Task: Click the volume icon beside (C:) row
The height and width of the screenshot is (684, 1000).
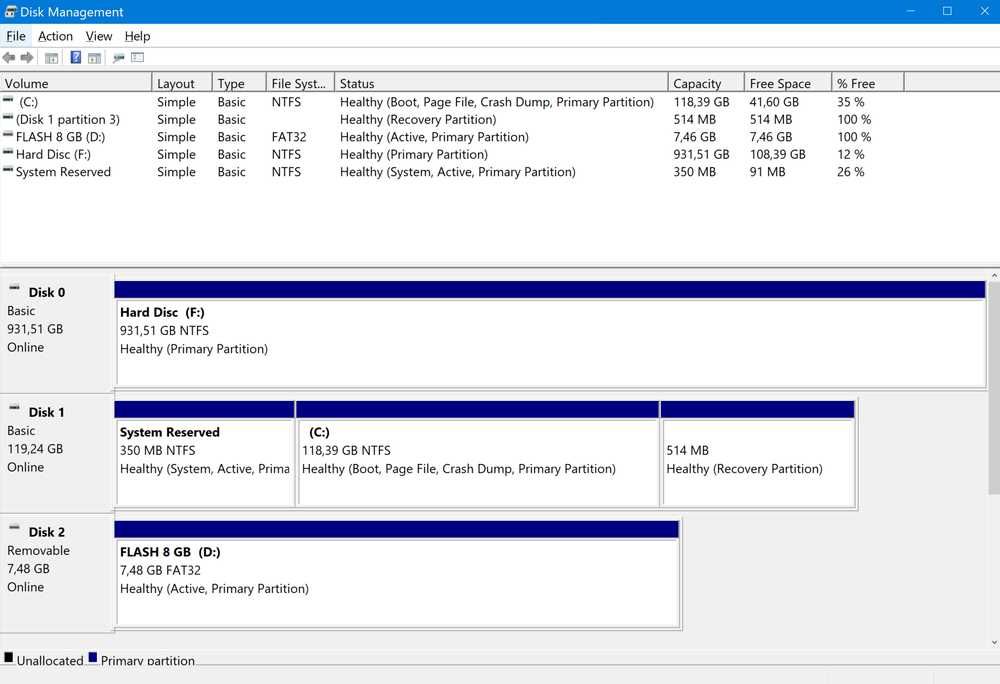Action: 8,99
